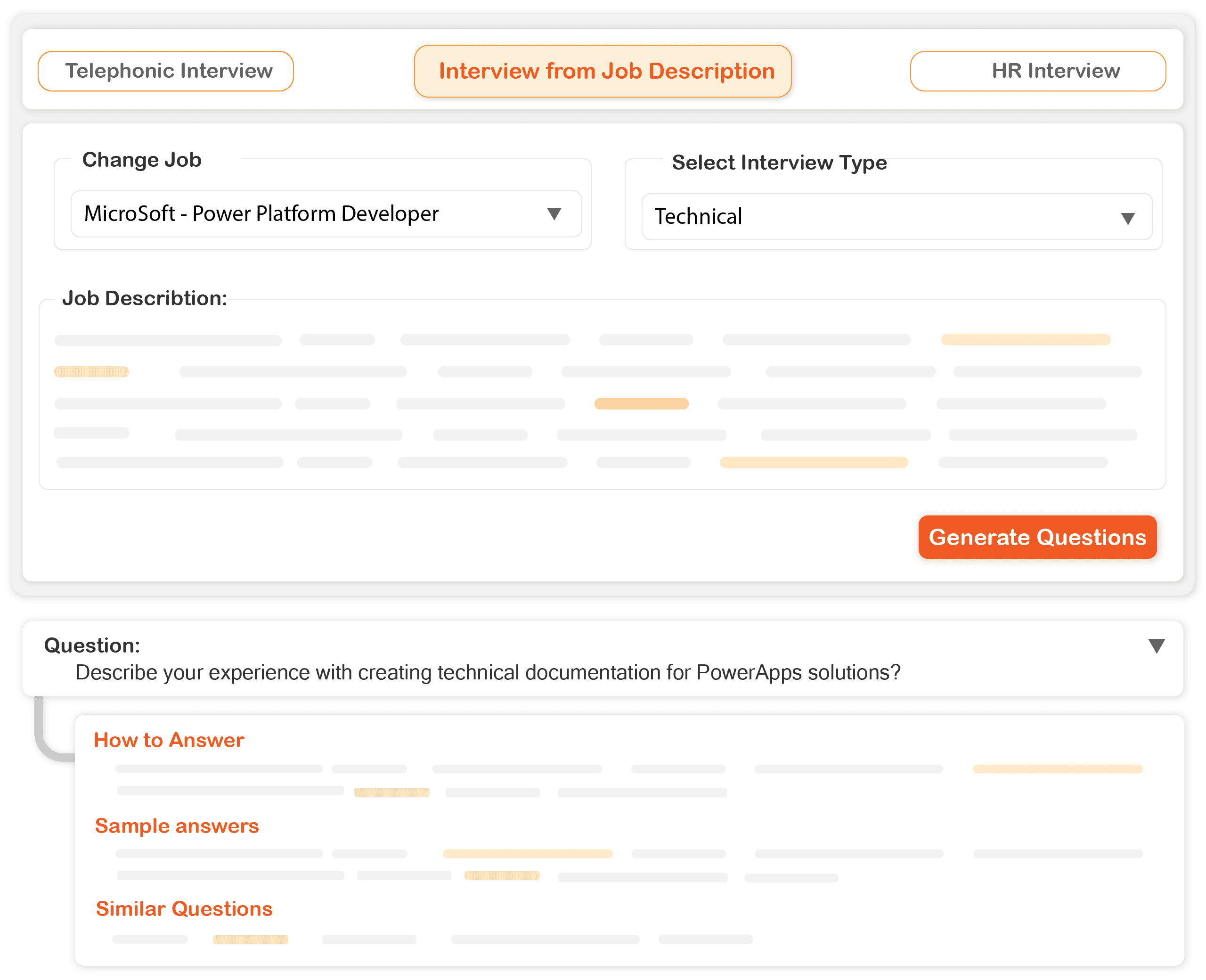Viewport: 1206px width, 980px height.
Task: Collapse the question panel with triangle arrow
Action: 1156,646
